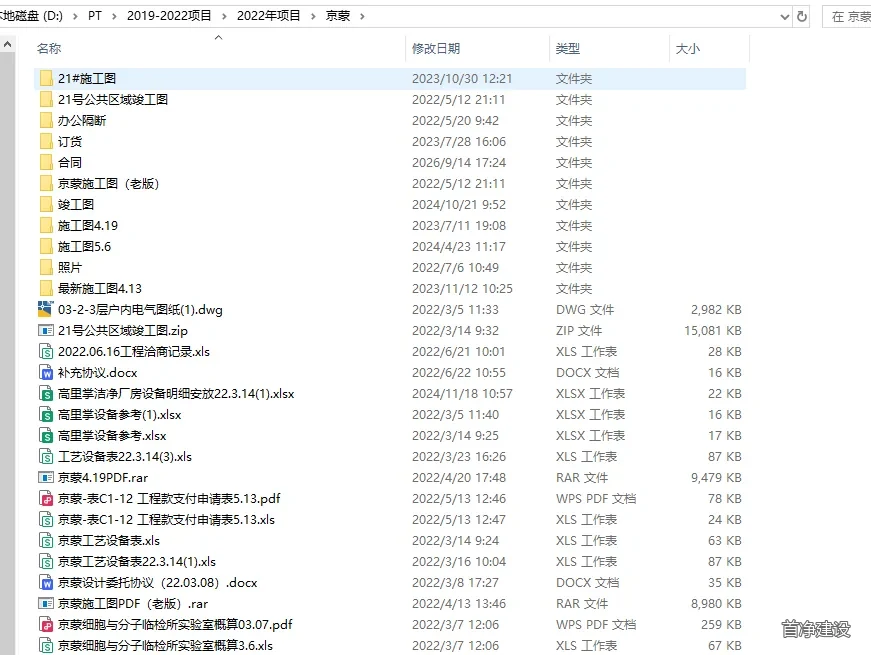This screenshot has height=655, width=871.
Task: Click the DWG 文件 type cell
Action: tap(584, 309)
